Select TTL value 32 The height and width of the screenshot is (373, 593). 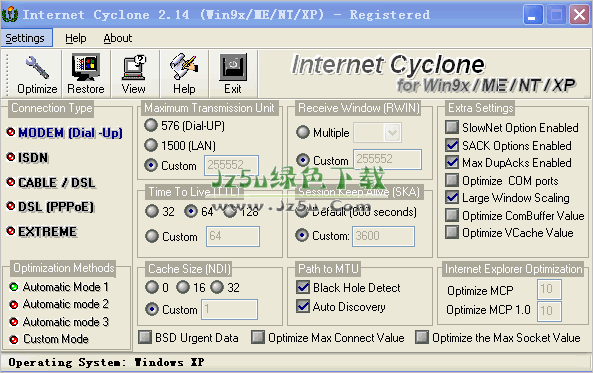pos(152,211)
